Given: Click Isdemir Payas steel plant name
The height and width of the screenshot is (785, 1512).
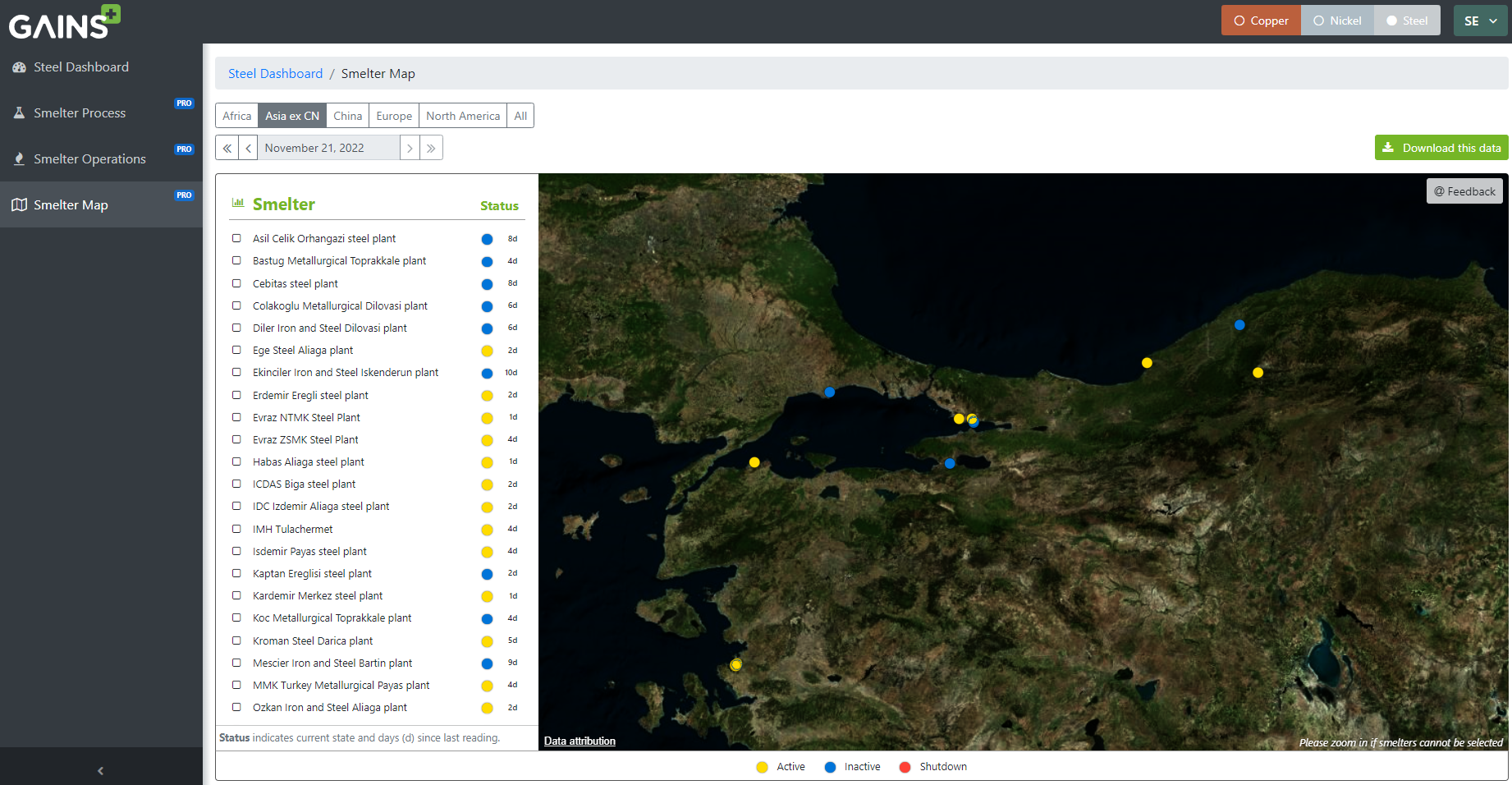Looking at the screenshot, I should 309,552.
